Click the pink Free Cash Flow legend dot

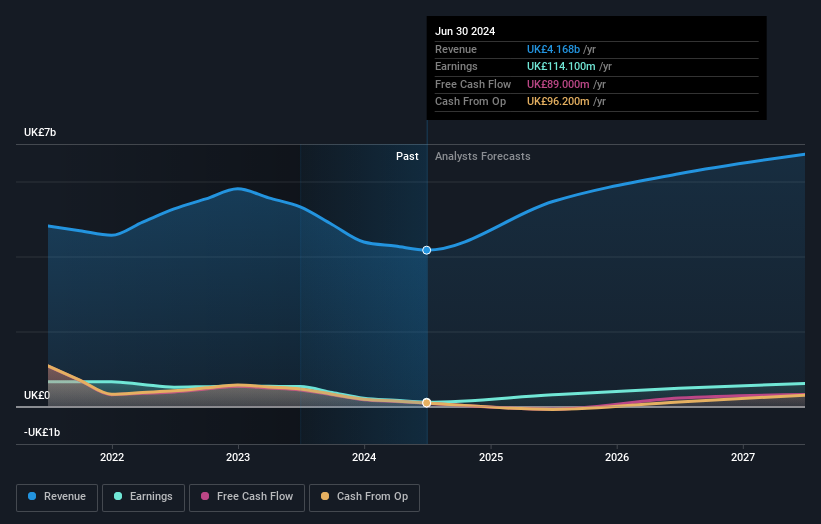point(205,496)
